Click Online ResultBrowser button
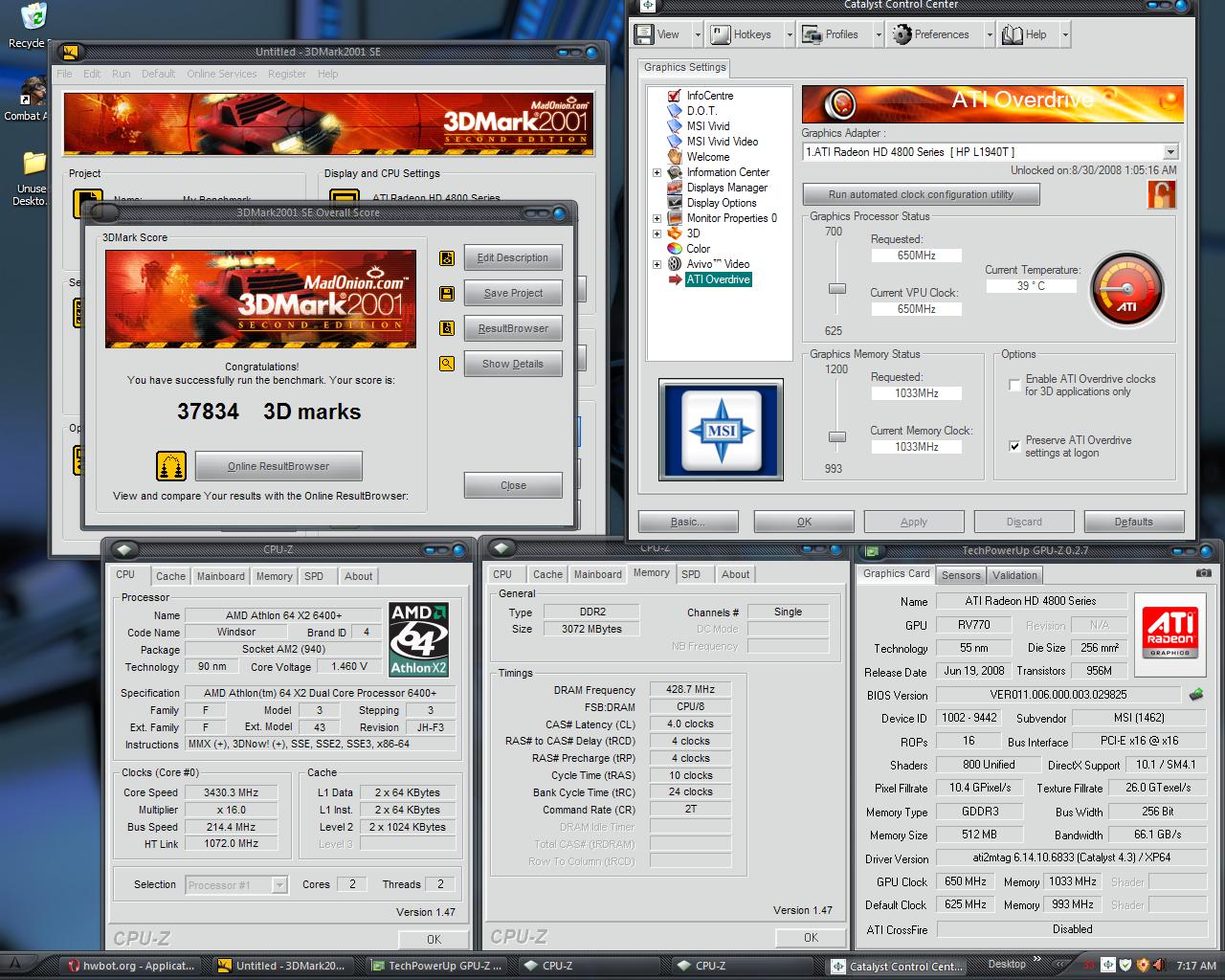The height and width of the screenshot is (980, 1225). [x=278, y=466]
